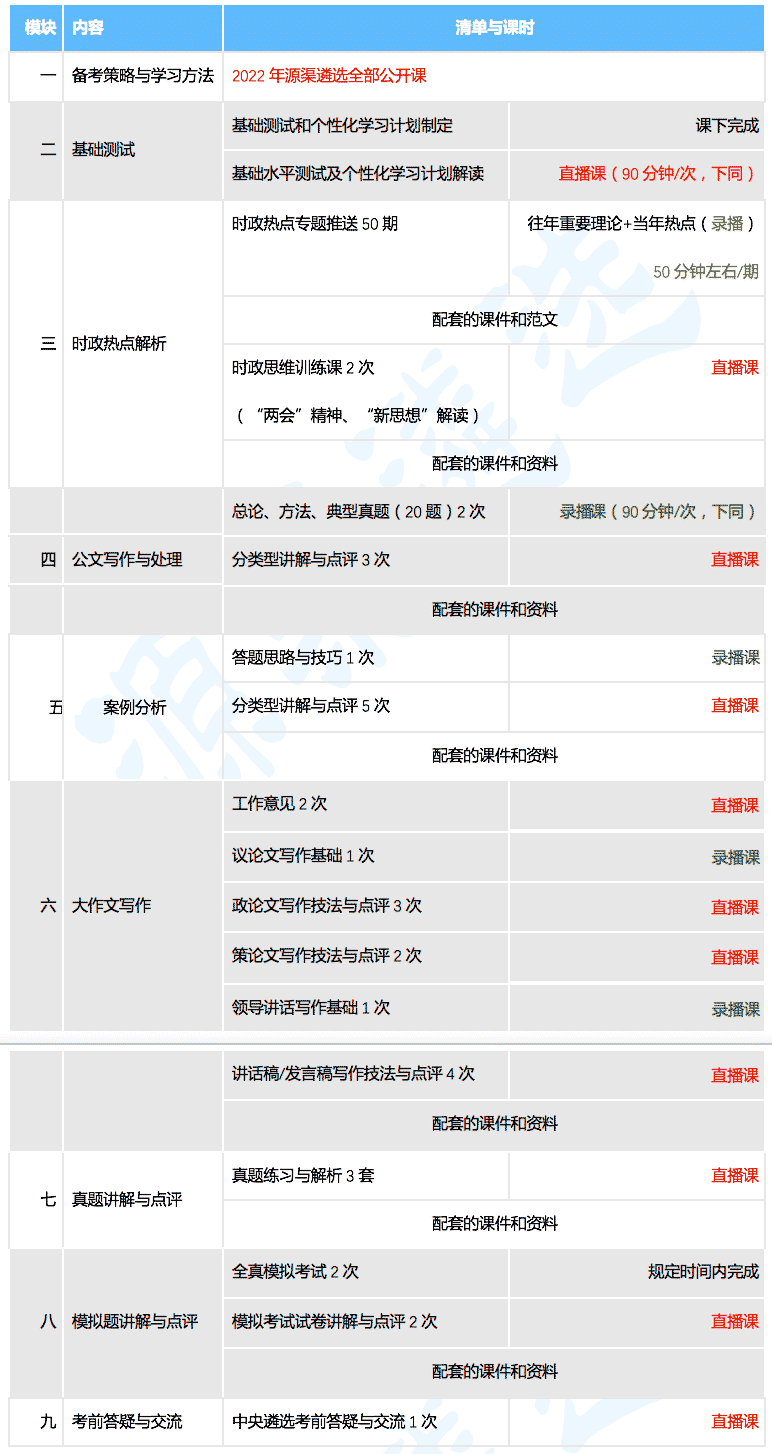Click 直播课 beside 策论文写作技法与点评2次

[x=735, y=958]
